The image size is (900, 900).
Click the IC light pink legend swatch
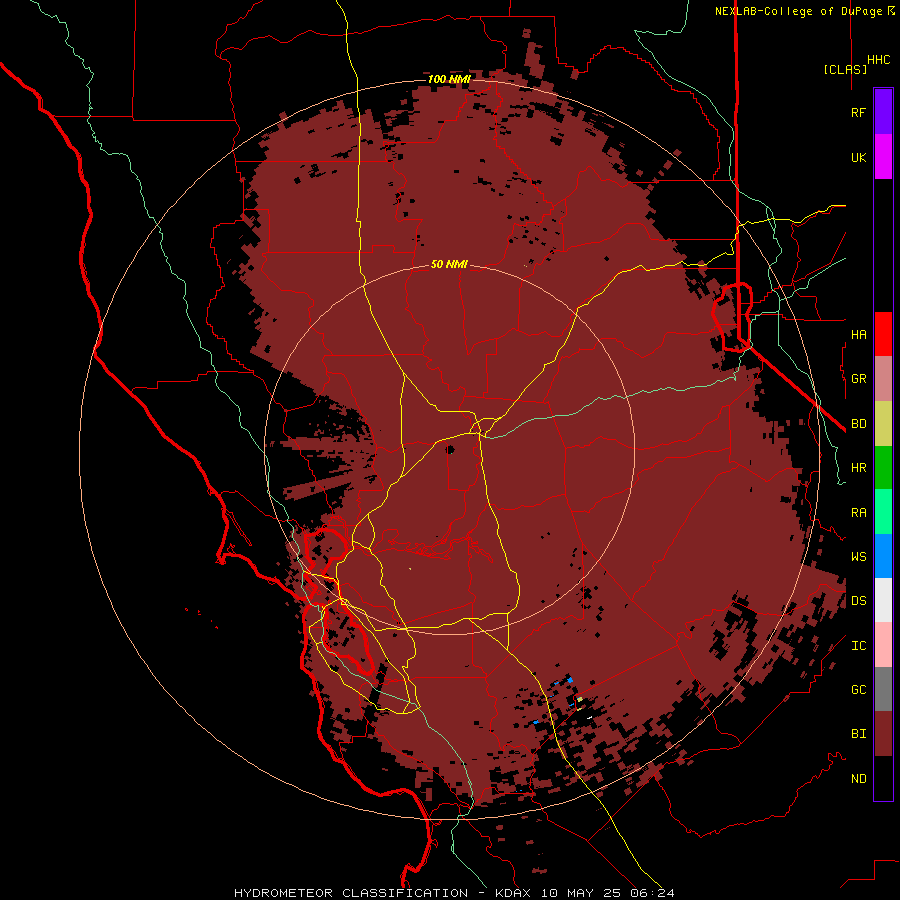(x=883, y=645)
